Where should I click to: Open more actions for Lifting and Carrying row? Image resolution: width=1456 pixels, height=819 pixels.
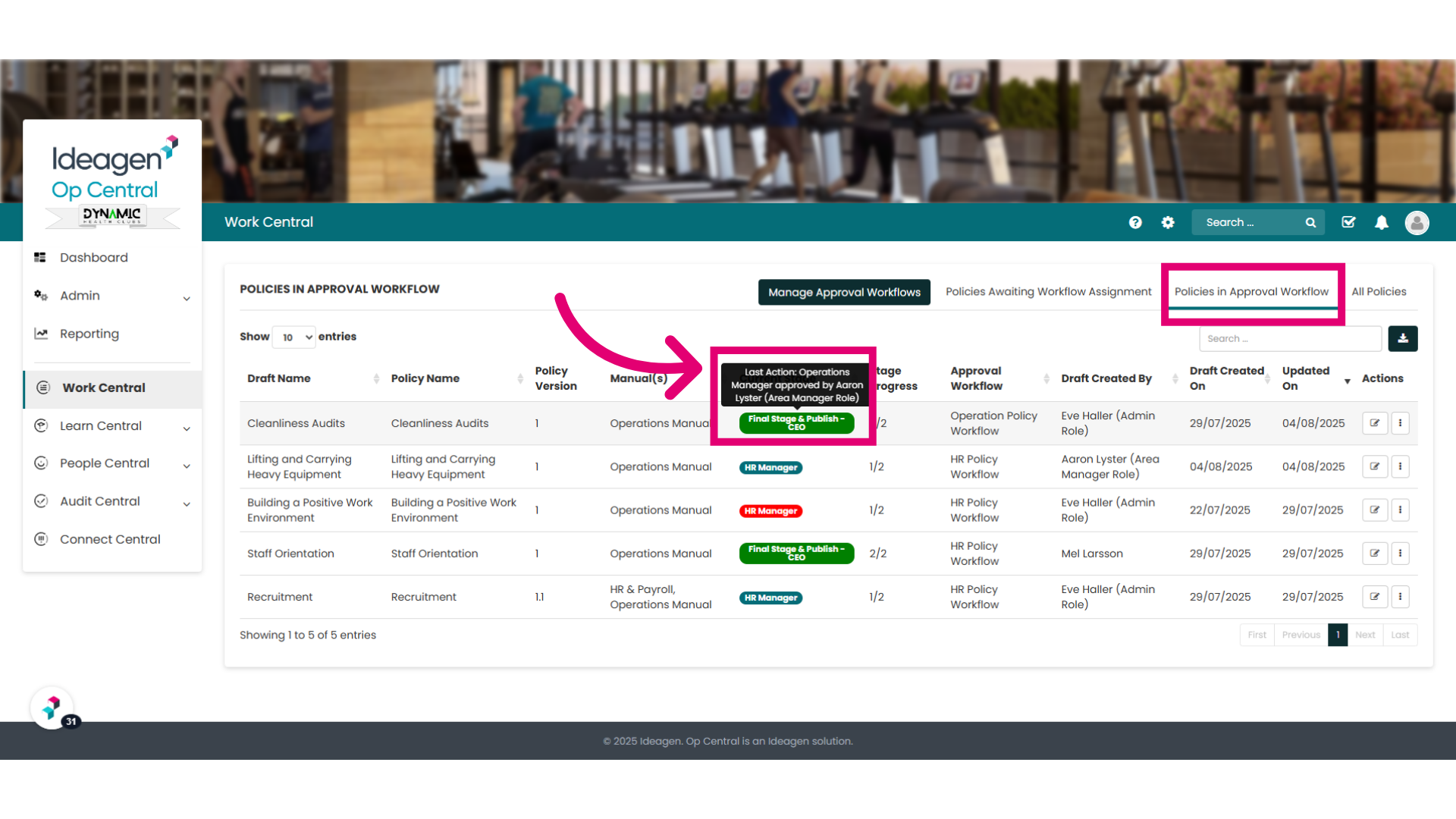pyautogui.click(x=1401, y=466)
